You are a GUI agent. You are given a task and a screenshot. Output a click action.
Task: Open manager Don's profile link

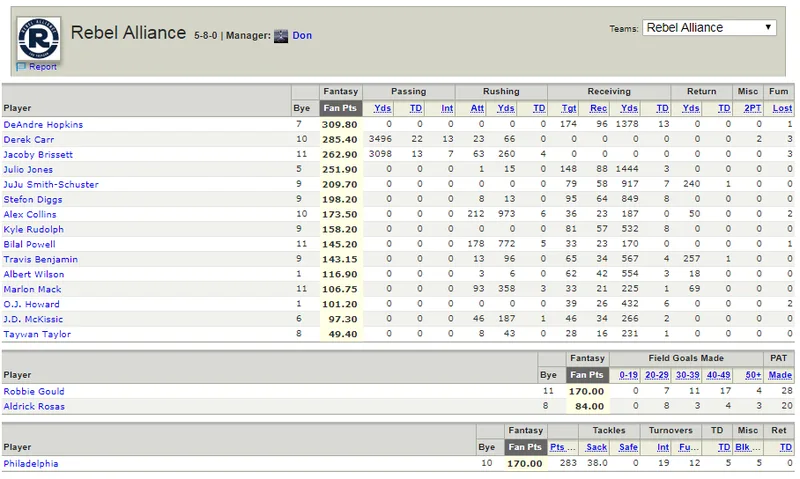[x=302, y=36]
